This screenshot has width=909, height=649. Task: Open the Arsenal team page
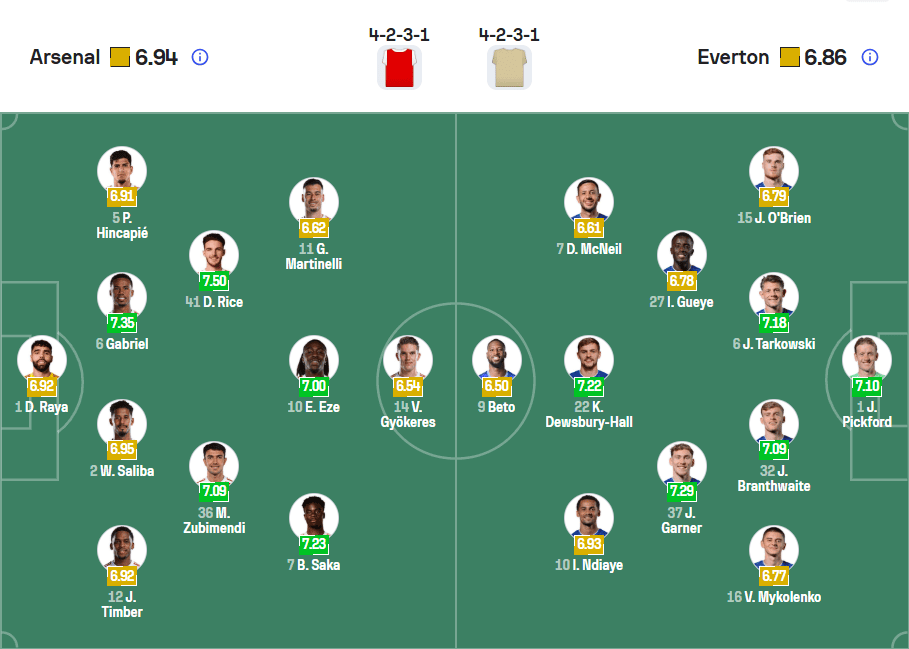click(65, 57)
